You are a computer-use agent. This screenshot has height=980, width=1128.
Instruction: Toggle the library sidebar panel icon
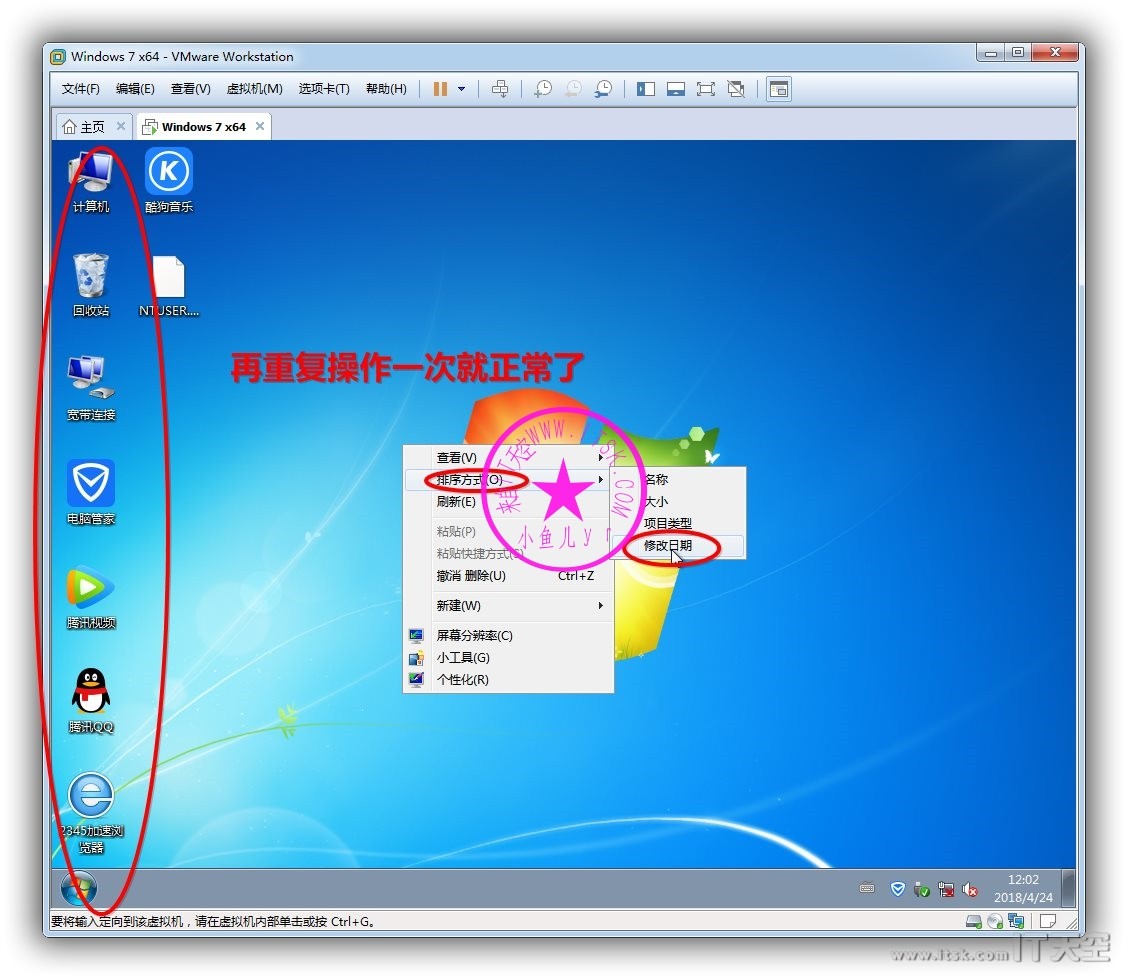click(646, 89)
